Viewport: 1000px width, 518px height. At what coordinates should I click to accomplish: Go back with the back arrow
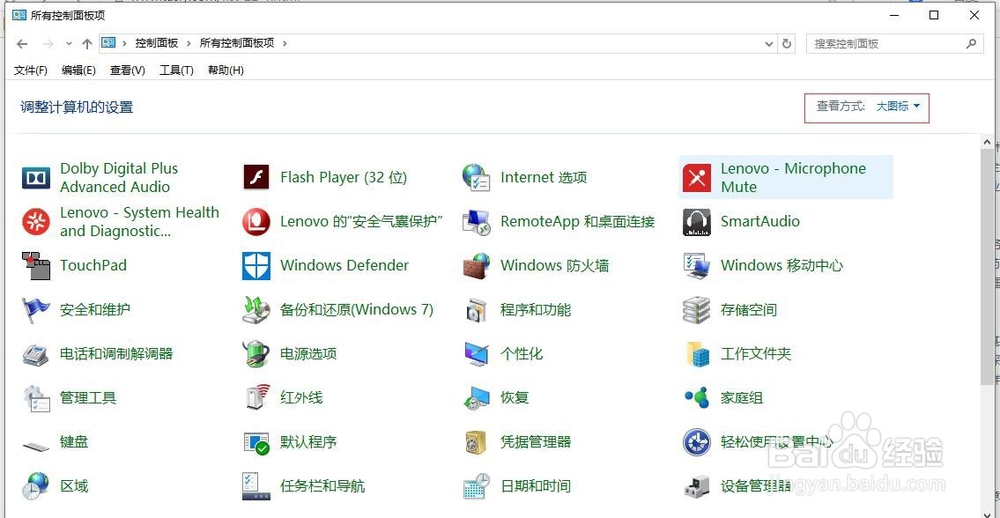22,44
